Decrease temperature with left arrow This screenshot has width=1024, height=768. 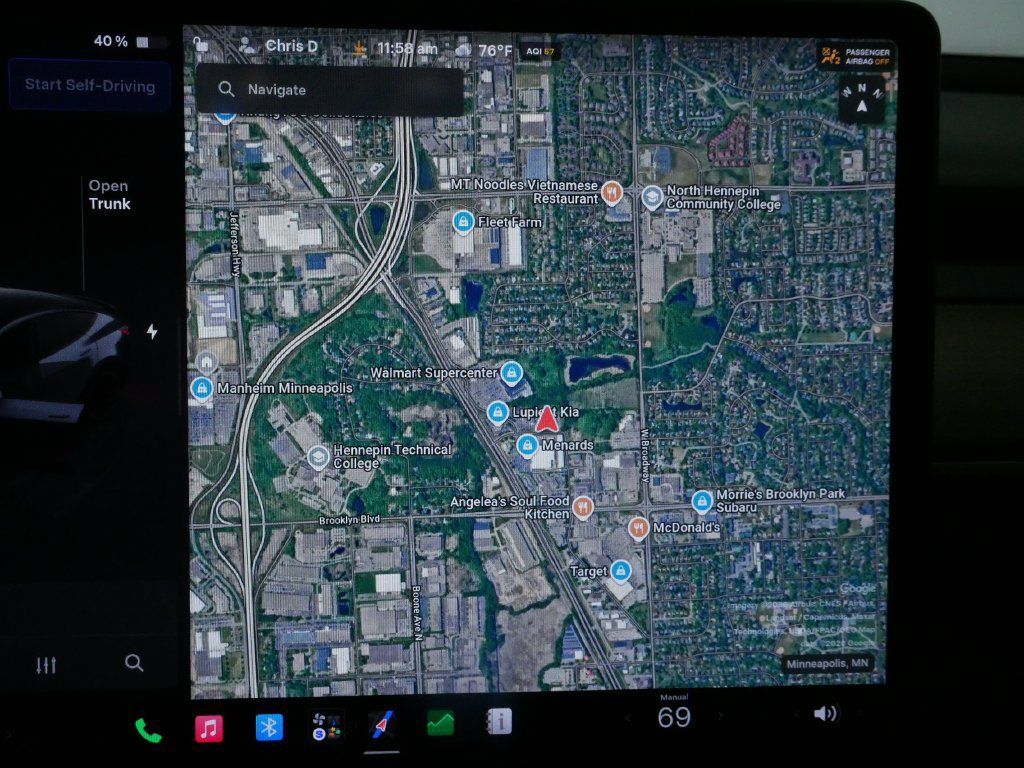click(628, 718)
